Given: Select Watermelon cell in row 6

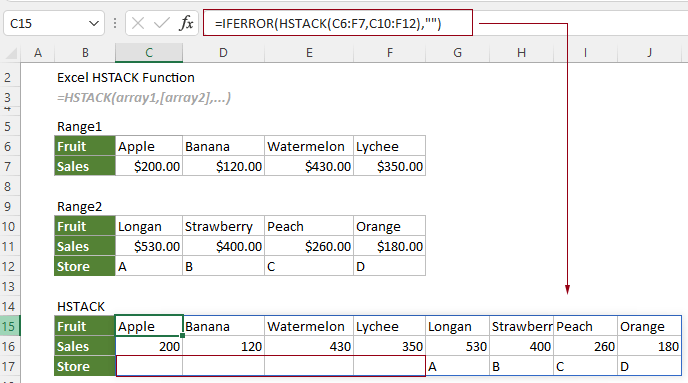Looking at the screenshot, I should [x=309, y=147].
